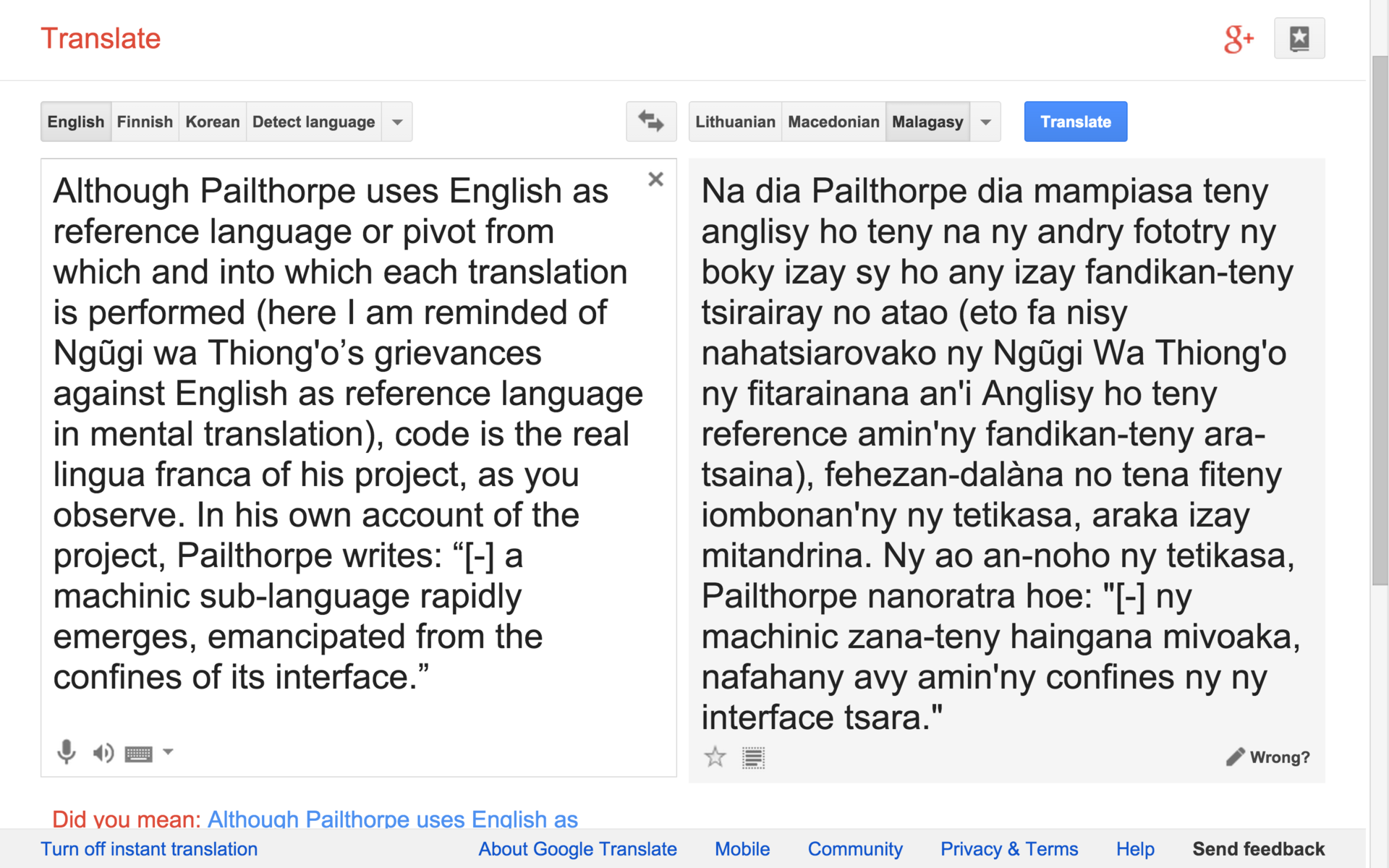
Task: Expand the source language dropdown arrow
Action: pos(397,122)
